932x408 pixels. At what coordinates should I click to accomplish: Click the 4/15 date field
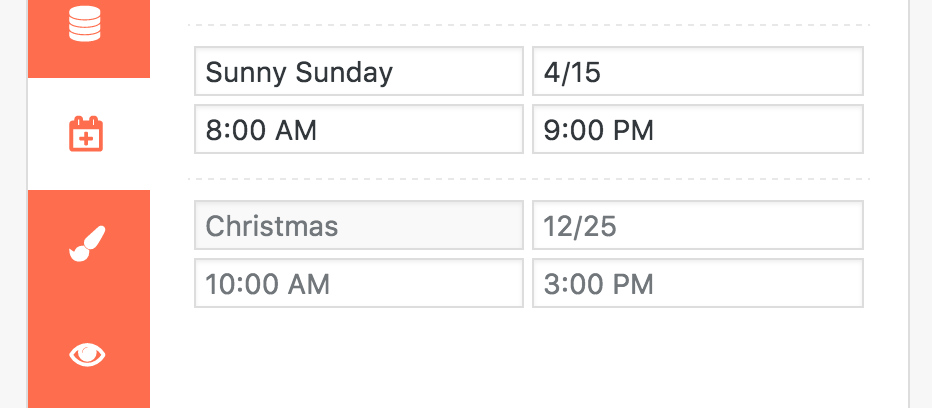click(x=698, y=71)
